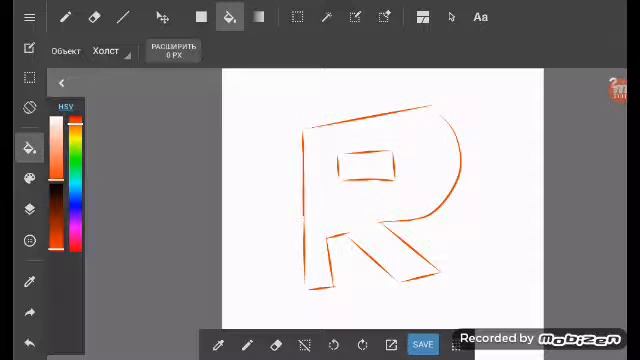Click the rotate canvas icon in sidebar
640x360 pixels.
click(29, 107)
